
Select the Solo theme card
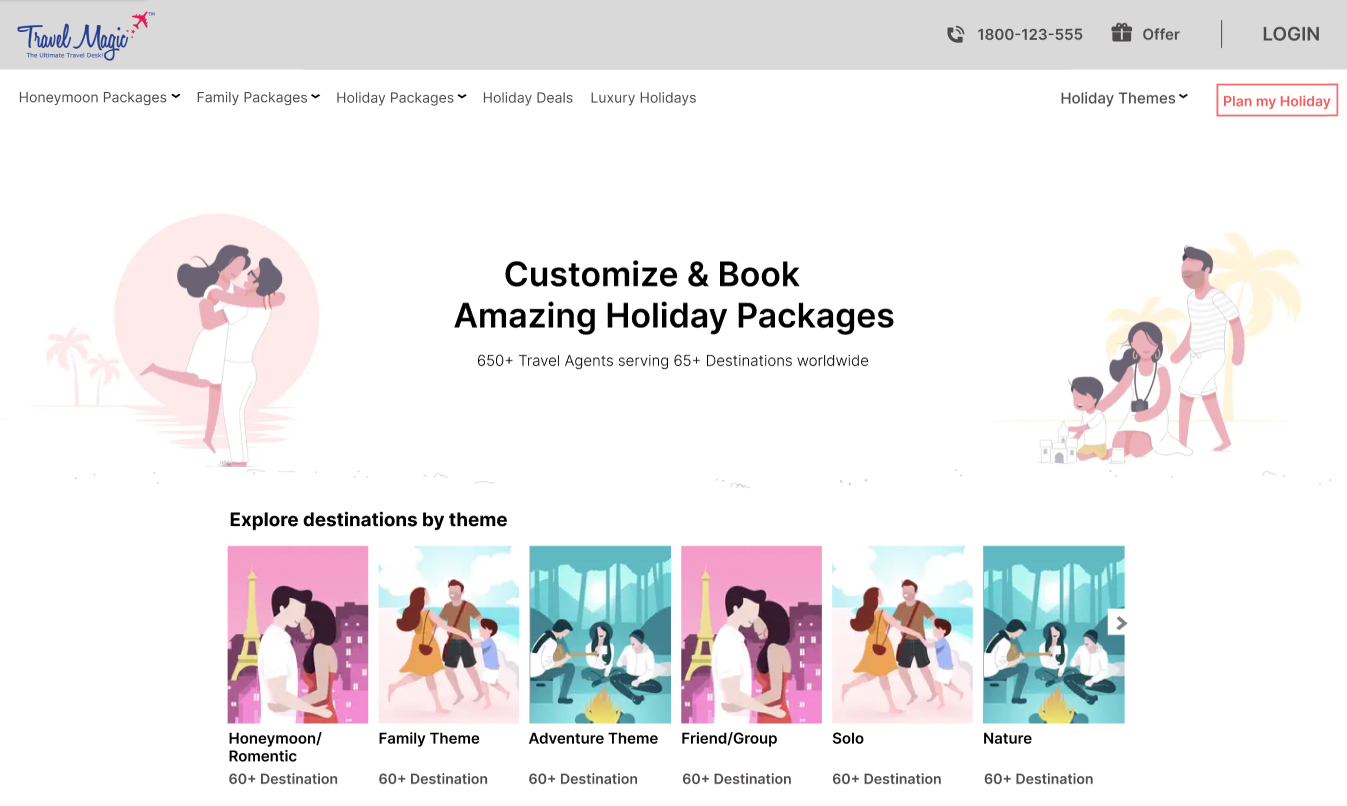[x=901, y=633]
